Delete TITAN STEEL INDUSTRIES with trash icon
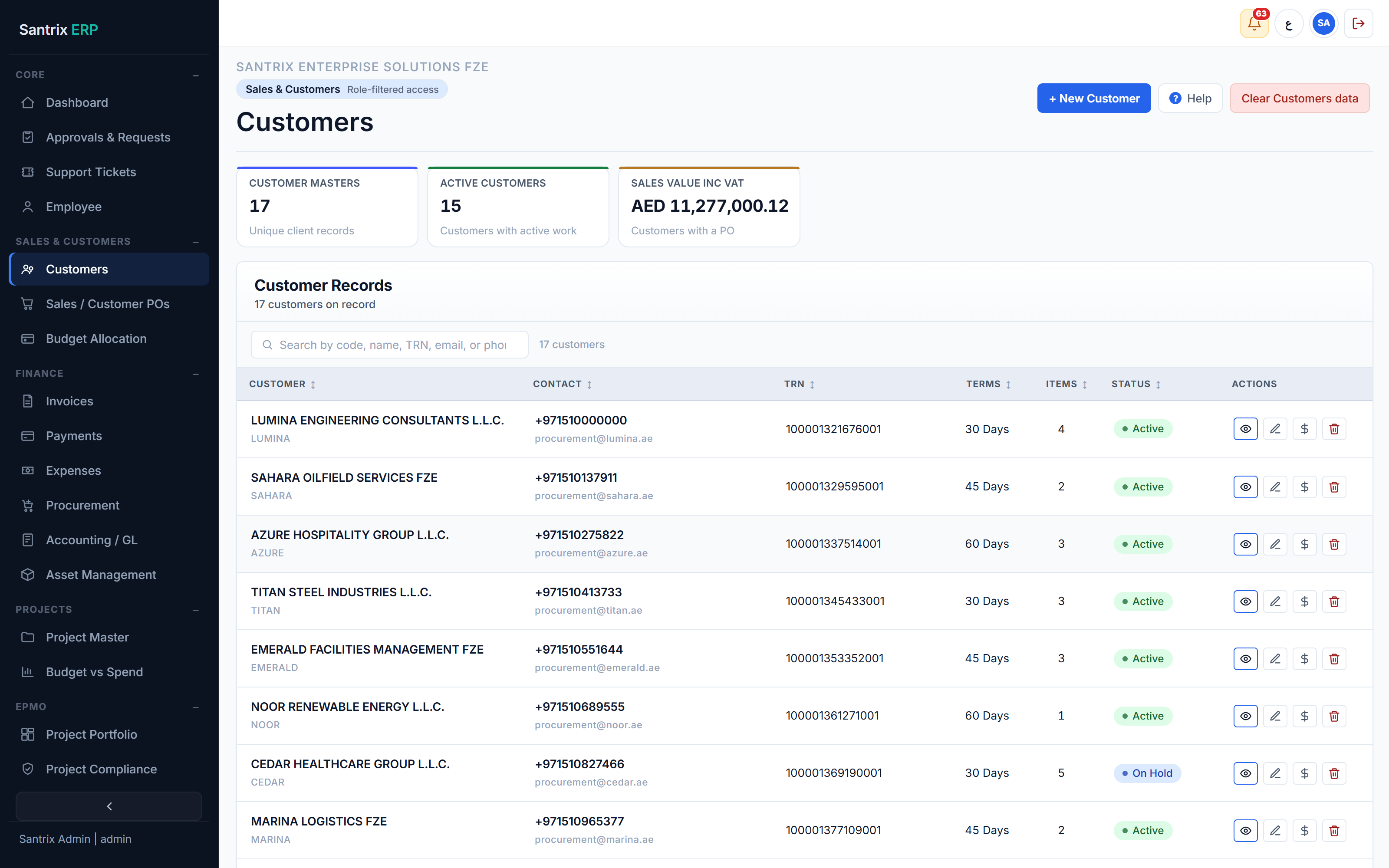Viewport: 1389px width, 868px height. tap(1334, 601)
